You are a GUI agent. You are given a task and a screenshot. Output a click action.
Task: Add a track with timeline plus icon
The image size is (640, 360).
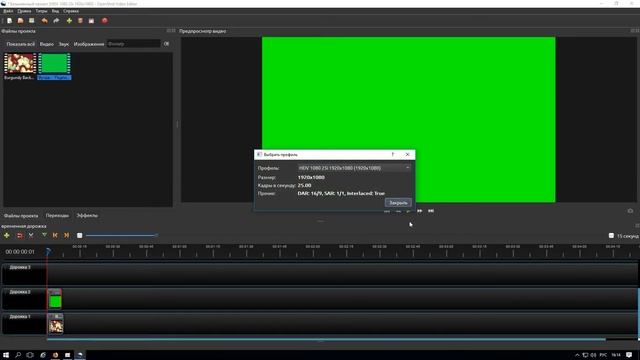7,236
